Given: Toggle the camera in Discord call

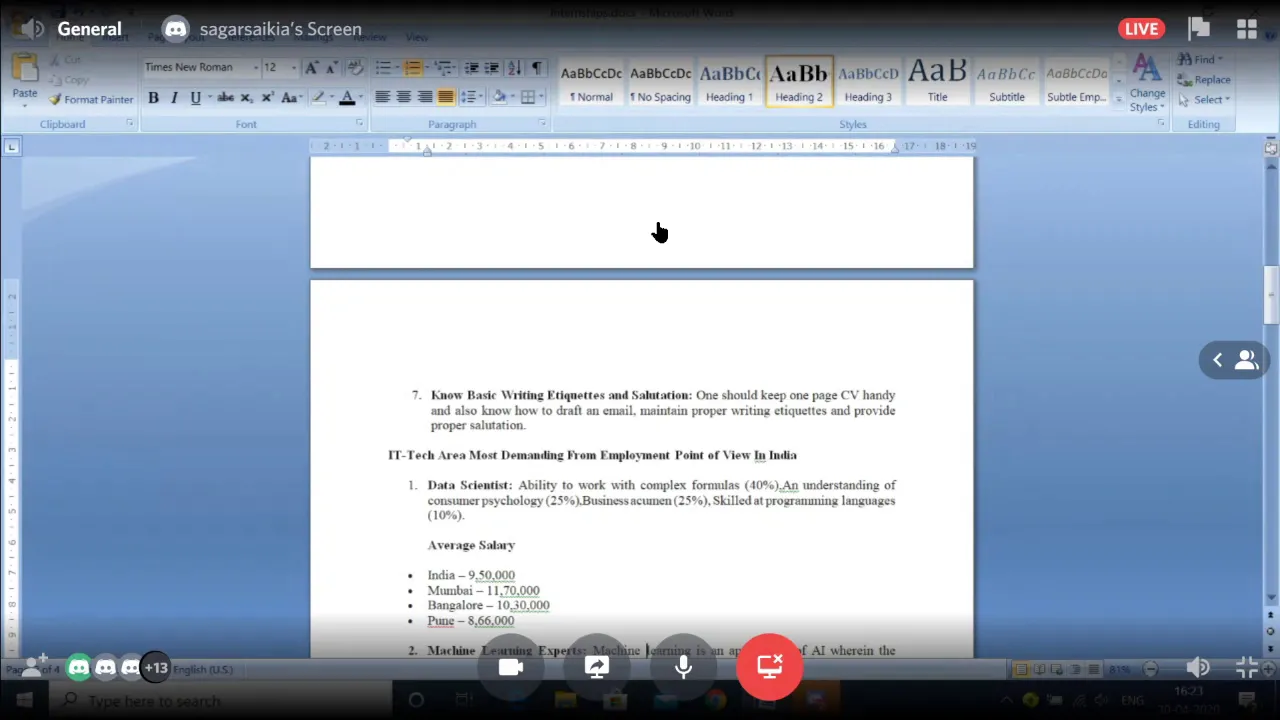Looking at the screenshot, I should click(511, 667).
